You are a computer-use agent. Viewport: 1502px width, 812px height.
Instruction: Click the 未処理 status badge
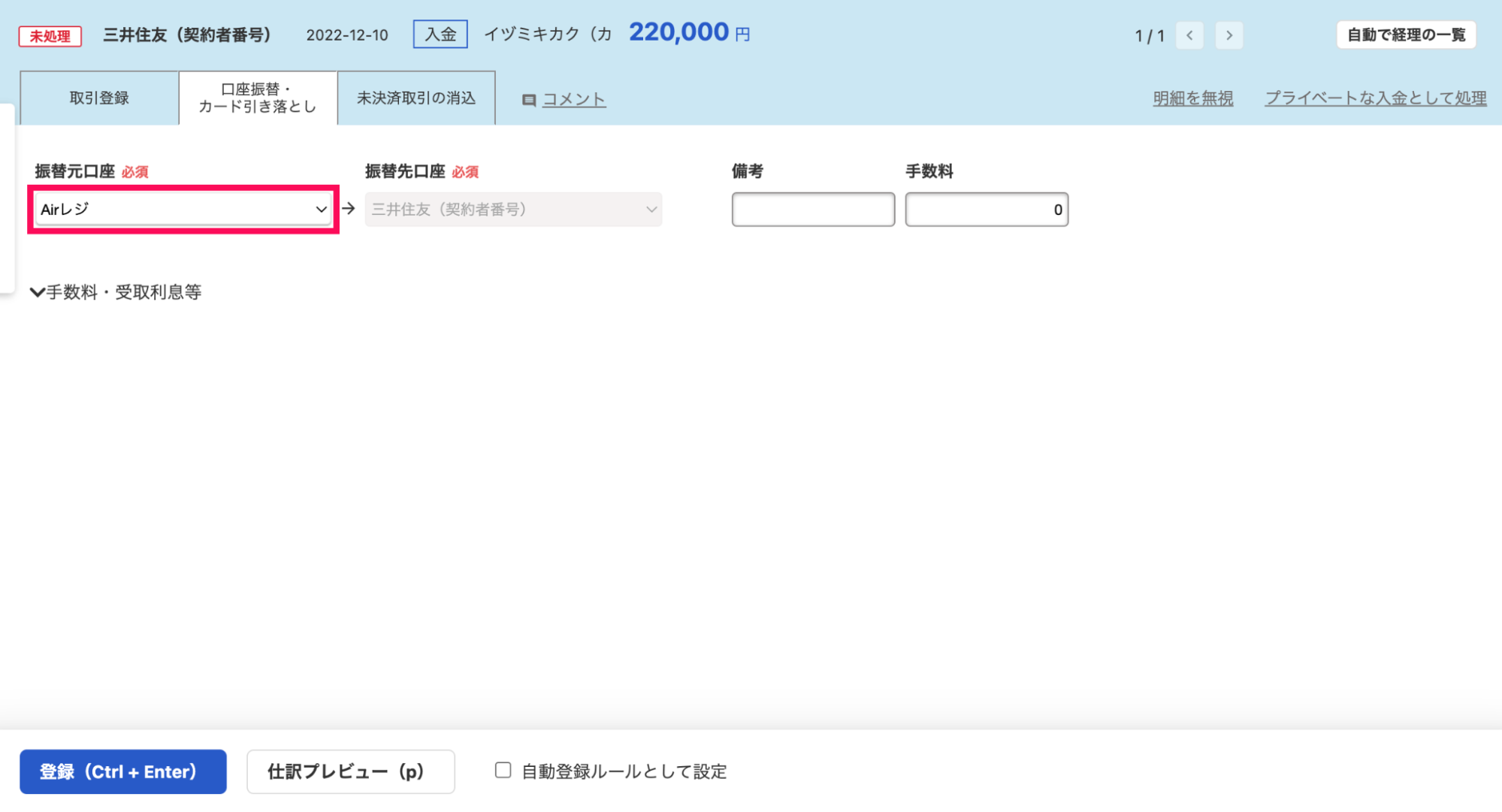pyautogui.click(x=50, y=36)
